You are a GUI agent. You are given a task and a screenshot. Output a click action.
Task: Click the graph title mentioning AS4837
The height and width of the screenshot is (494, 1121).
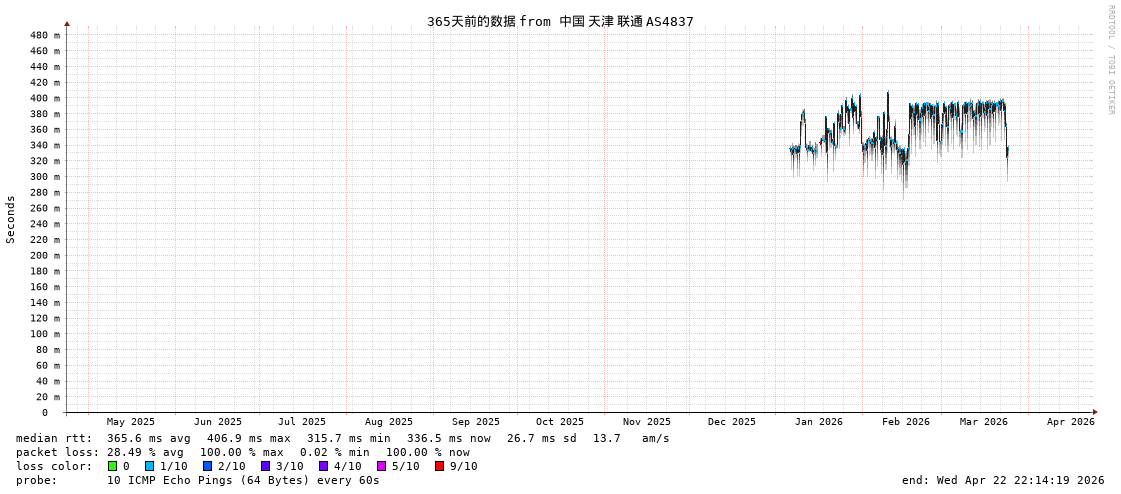pyautogui.click(x=560, y=21)
